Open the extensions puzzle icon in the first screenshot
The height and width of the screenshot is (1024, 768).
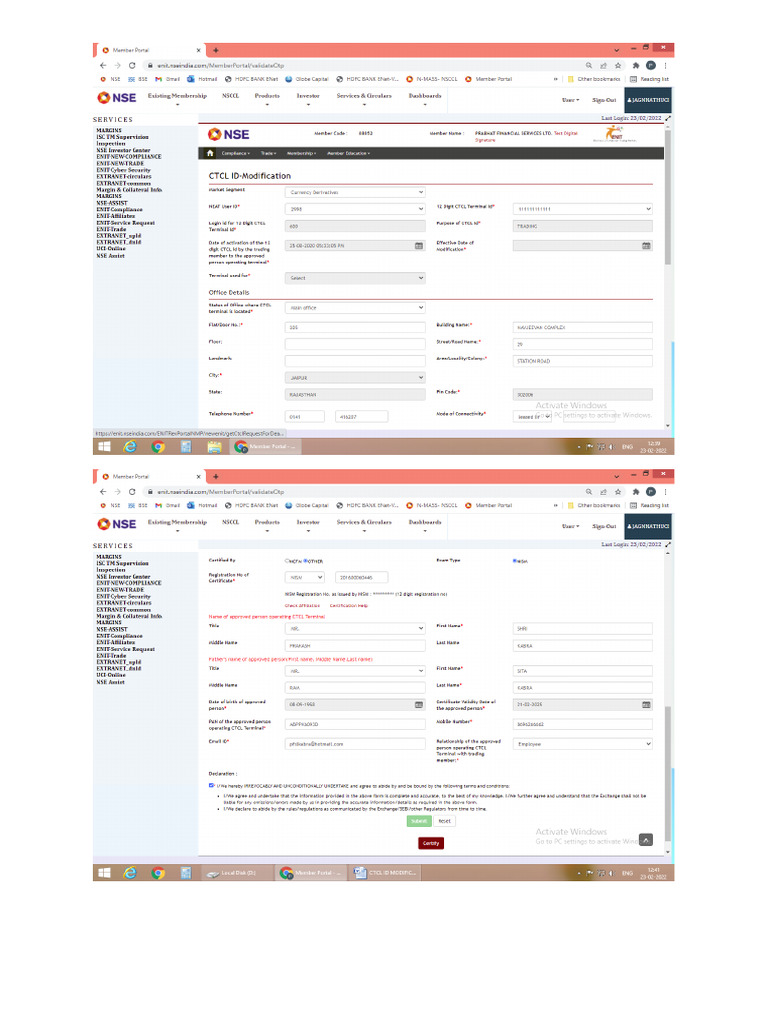[x=635, y=65]
